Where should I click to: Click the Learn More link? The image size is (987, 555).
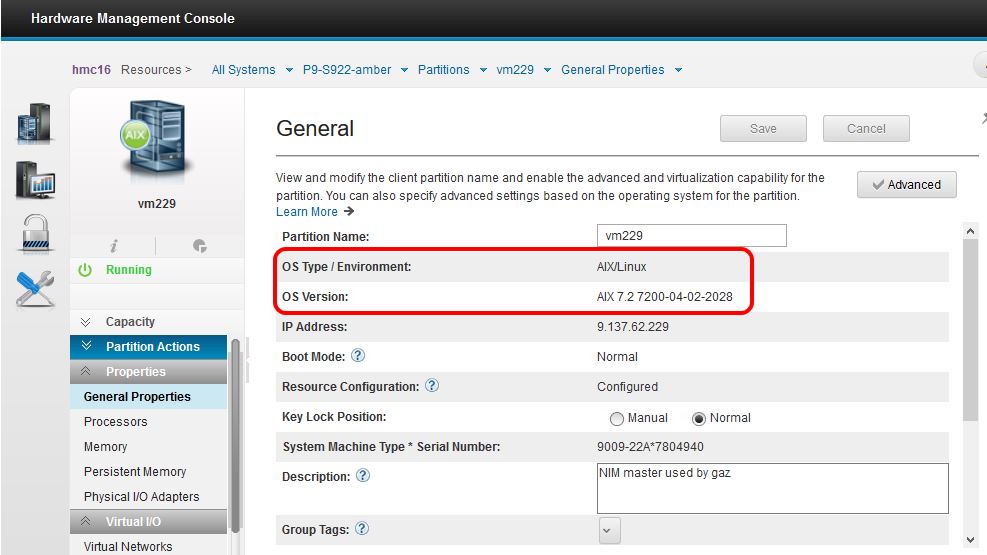click(x=307, y=212)
